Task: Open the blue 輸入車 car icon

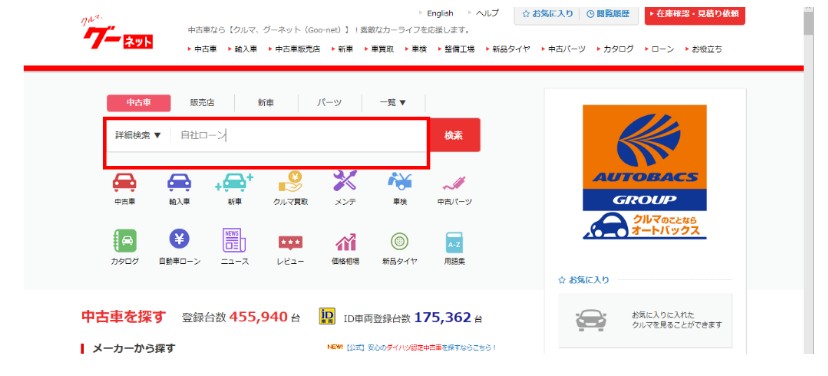Action: tap(179, 183)
